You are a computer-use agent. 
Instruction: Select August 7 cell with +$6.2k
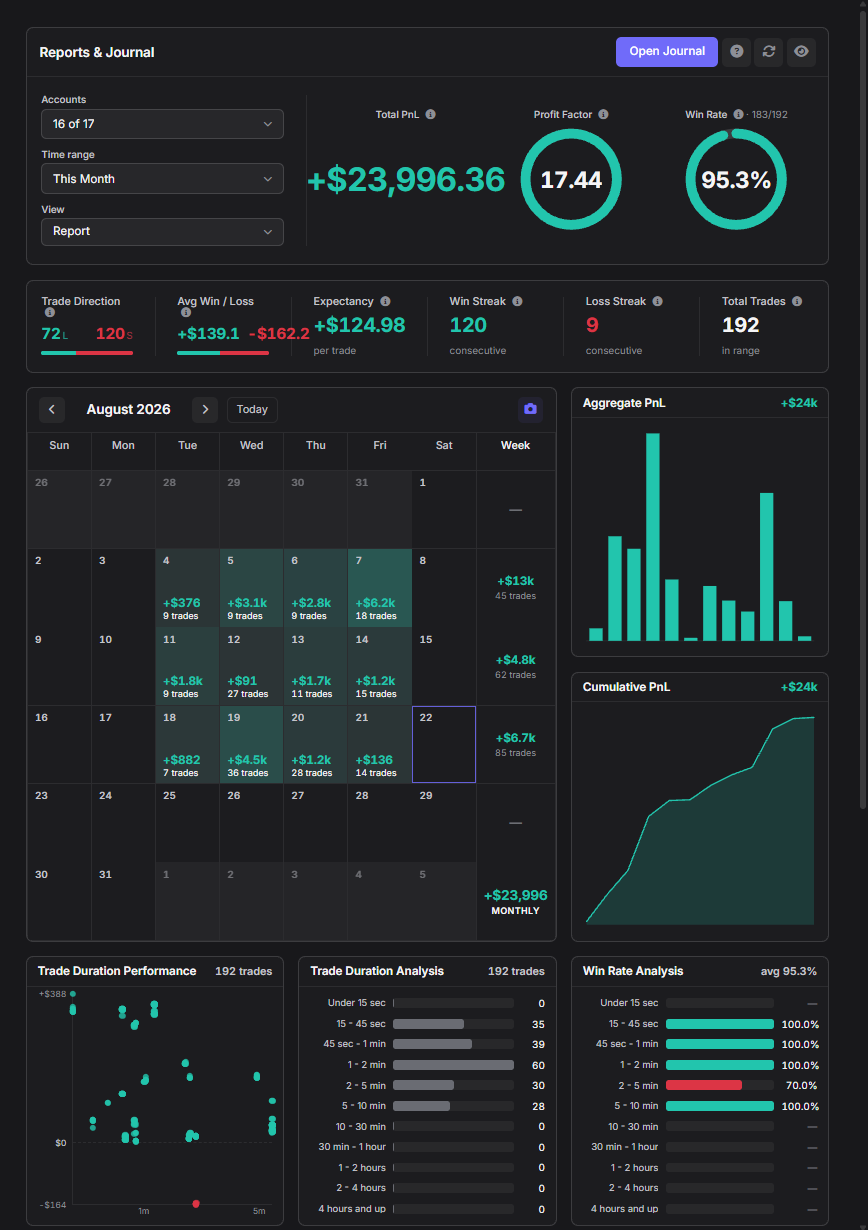tap(379, 588)
